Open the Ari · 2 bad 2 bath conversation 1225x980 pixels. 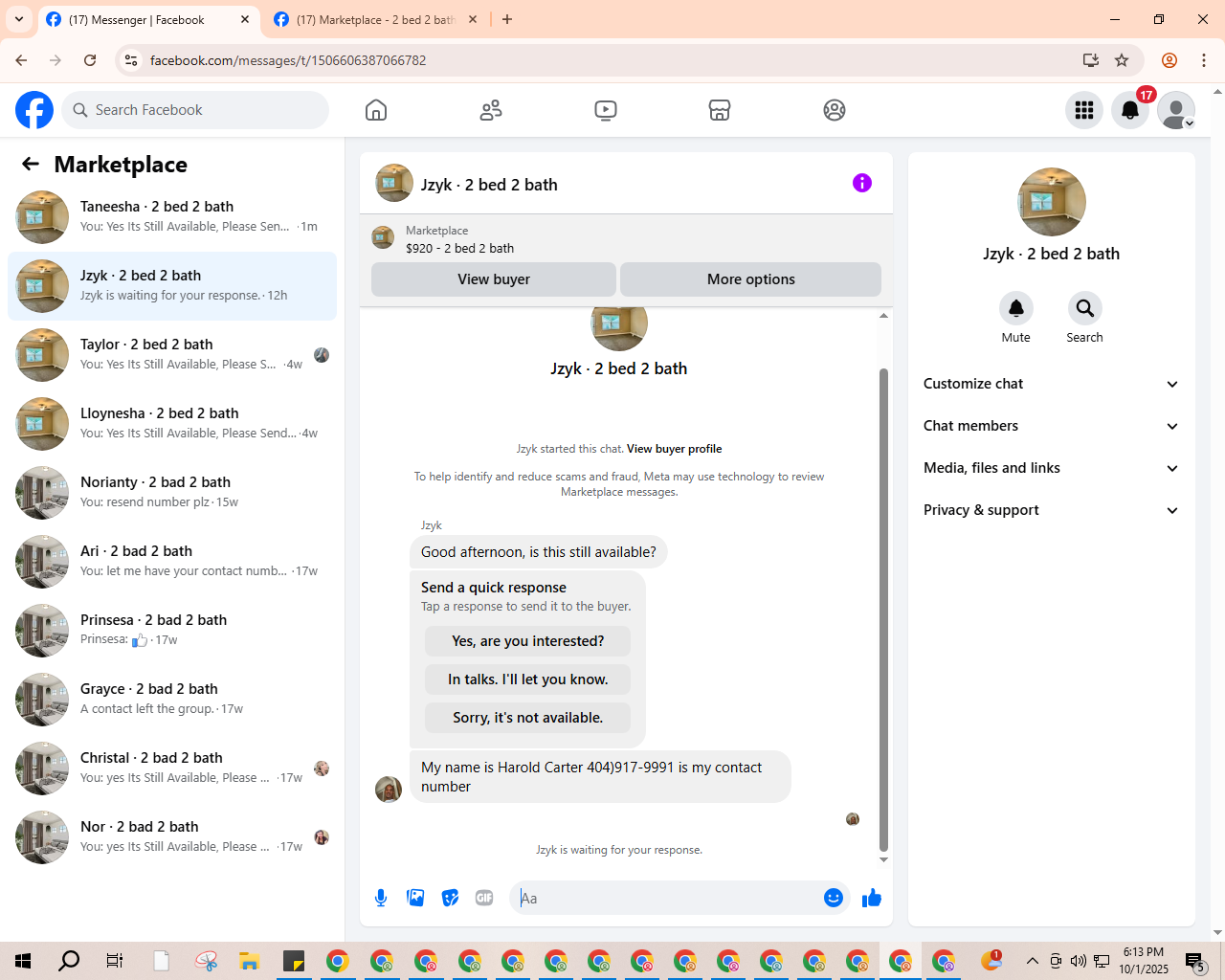click(x=172, y=562)
